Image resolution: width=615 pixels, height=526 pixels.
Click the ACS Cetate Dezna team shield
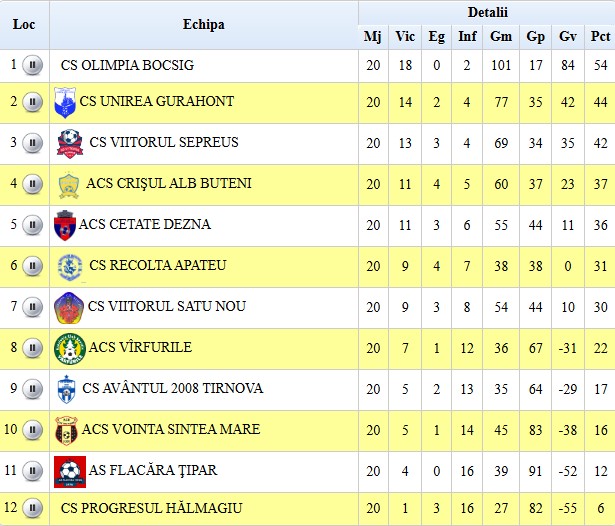click(65, 225)
